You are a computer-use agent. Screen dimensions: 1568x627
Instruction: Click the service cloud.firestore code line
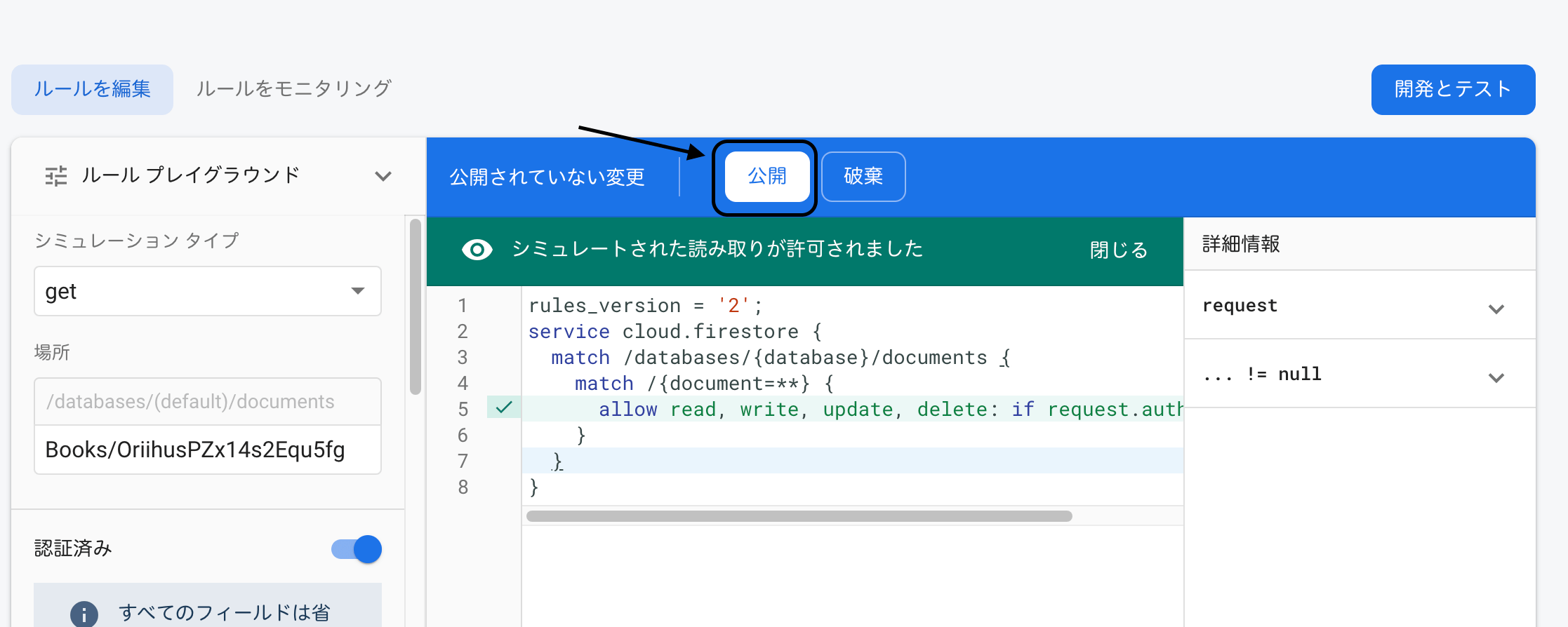pos(675,331)
